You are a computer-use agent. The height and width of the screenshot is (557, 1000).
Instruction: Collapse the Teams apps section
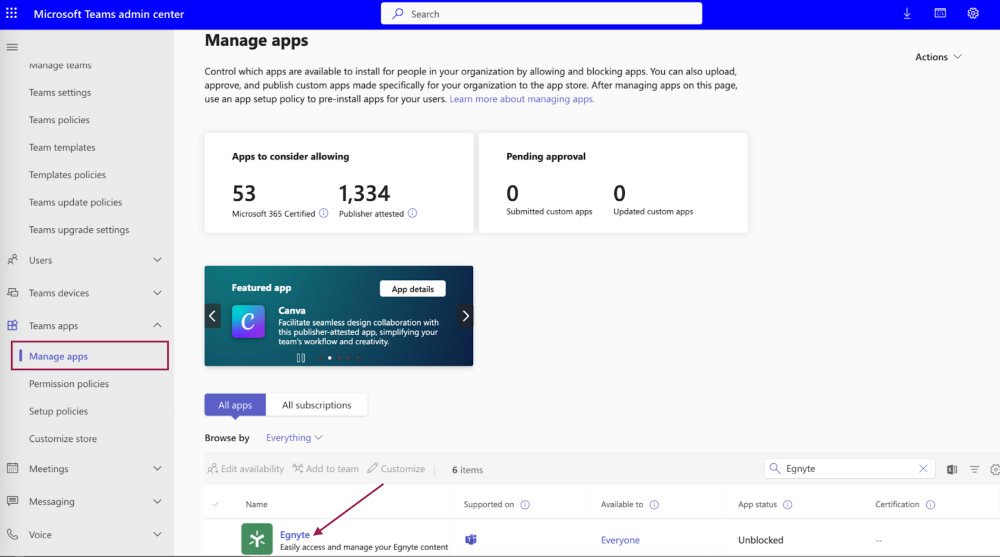[158, 325]
